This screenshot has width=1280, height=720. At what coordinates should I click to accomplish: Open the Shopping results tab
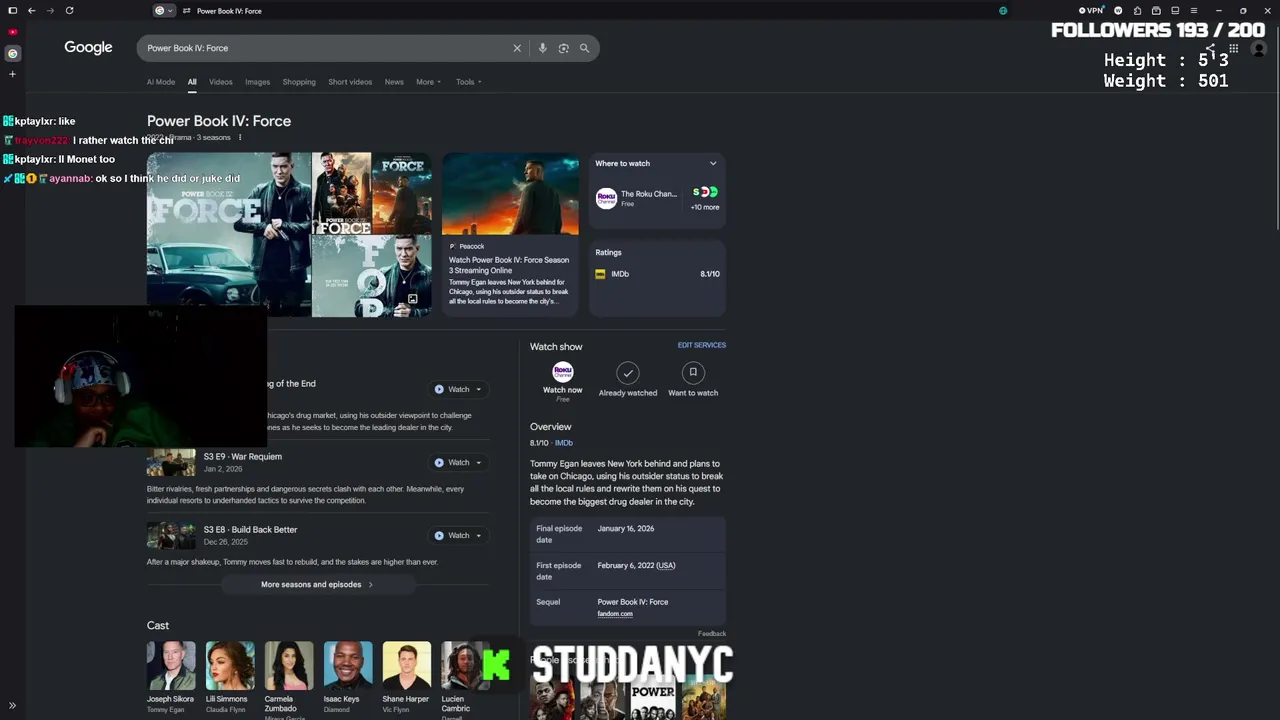tap(299, 82)
